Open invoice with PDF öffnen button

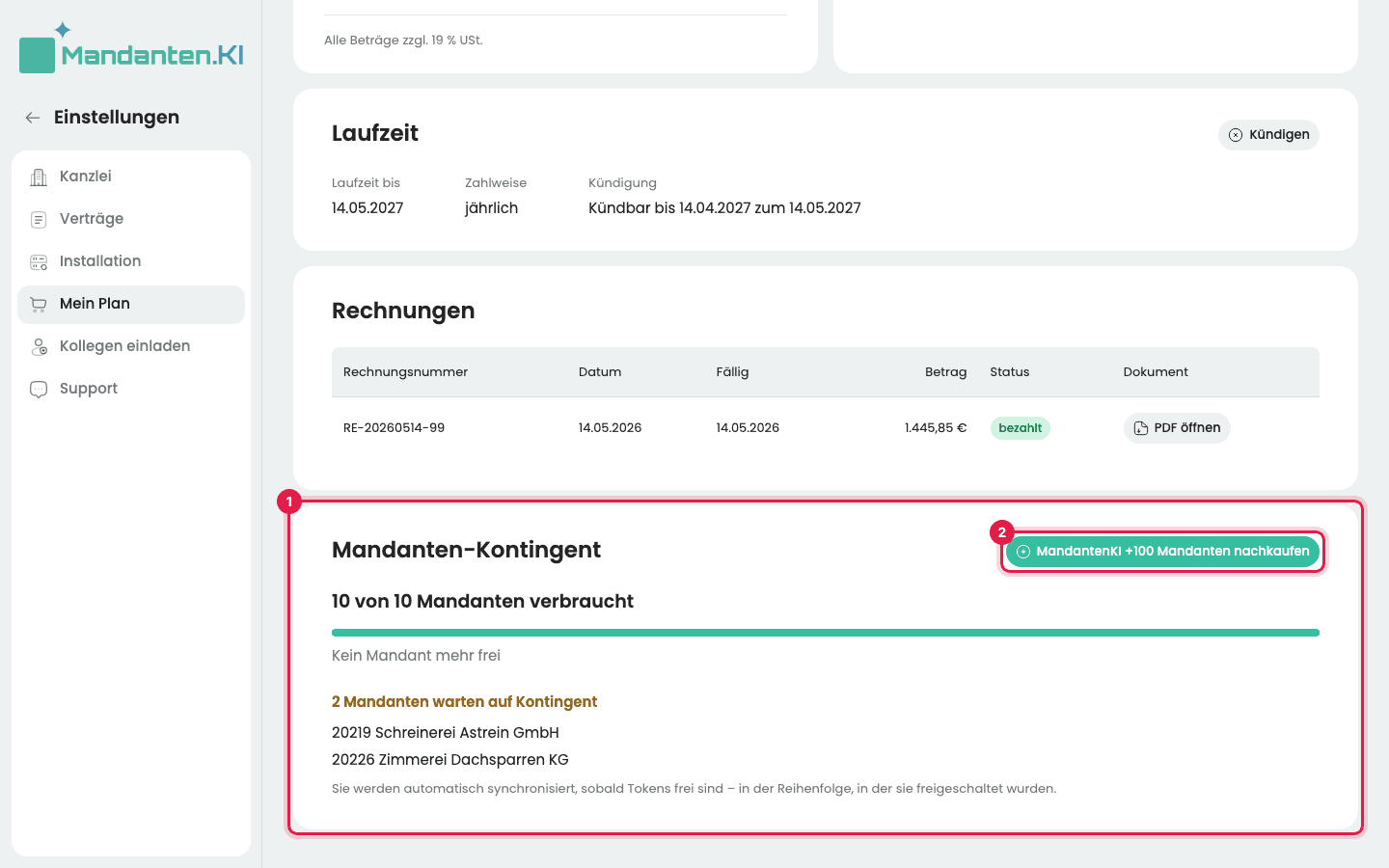click(x=1177, y=428)
